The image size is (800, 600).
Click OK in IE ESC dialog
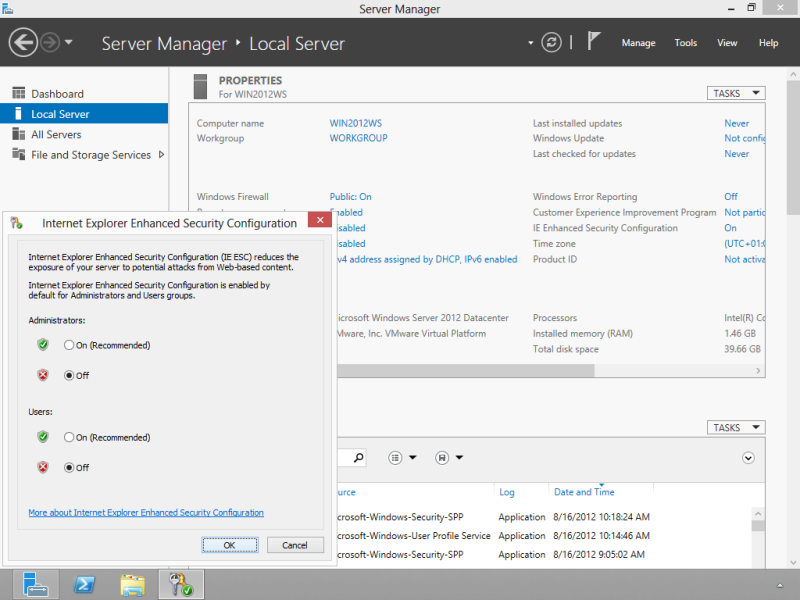230,545
